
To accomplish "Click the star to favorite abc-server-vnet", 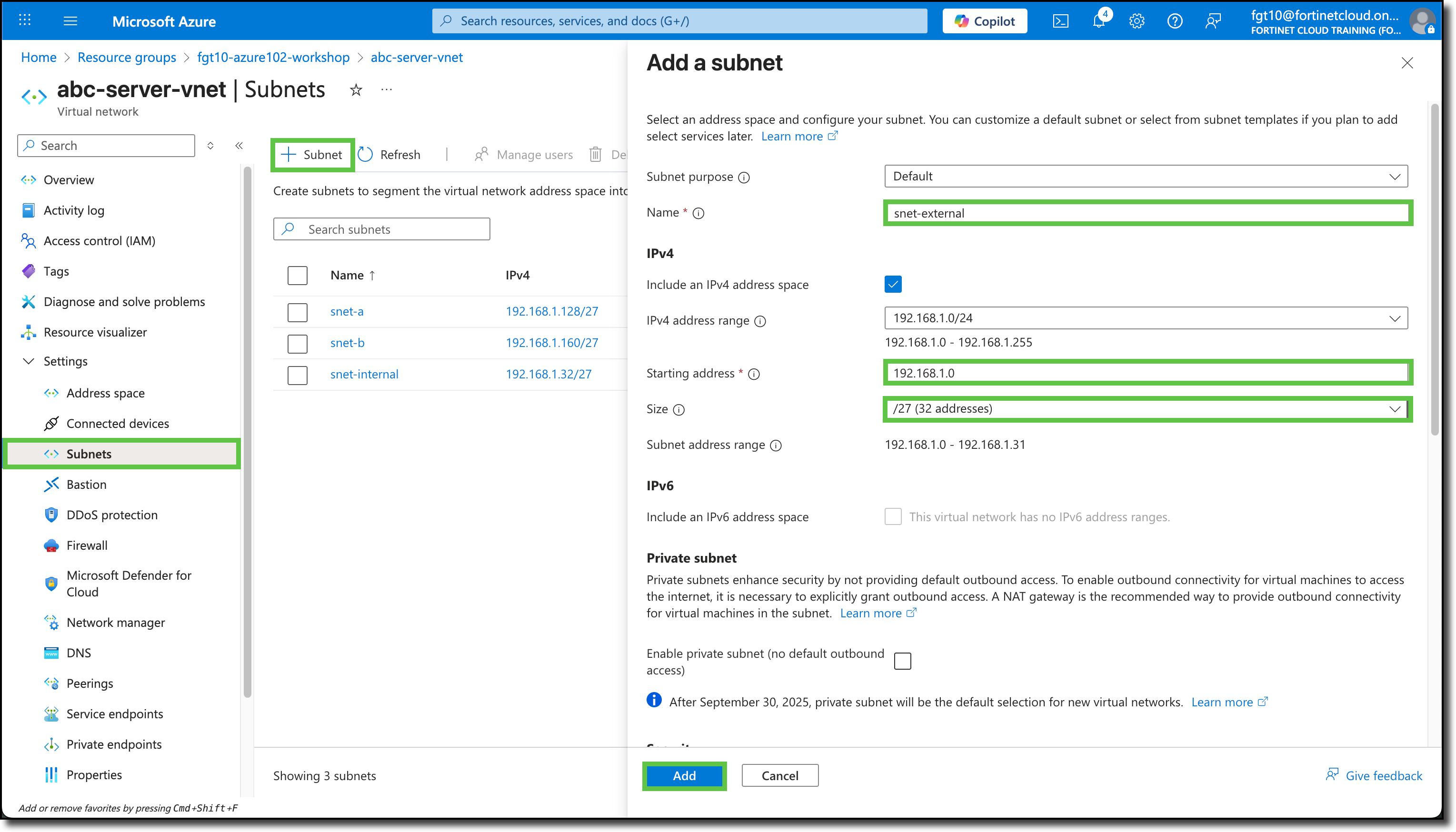I will click(355, 89).
